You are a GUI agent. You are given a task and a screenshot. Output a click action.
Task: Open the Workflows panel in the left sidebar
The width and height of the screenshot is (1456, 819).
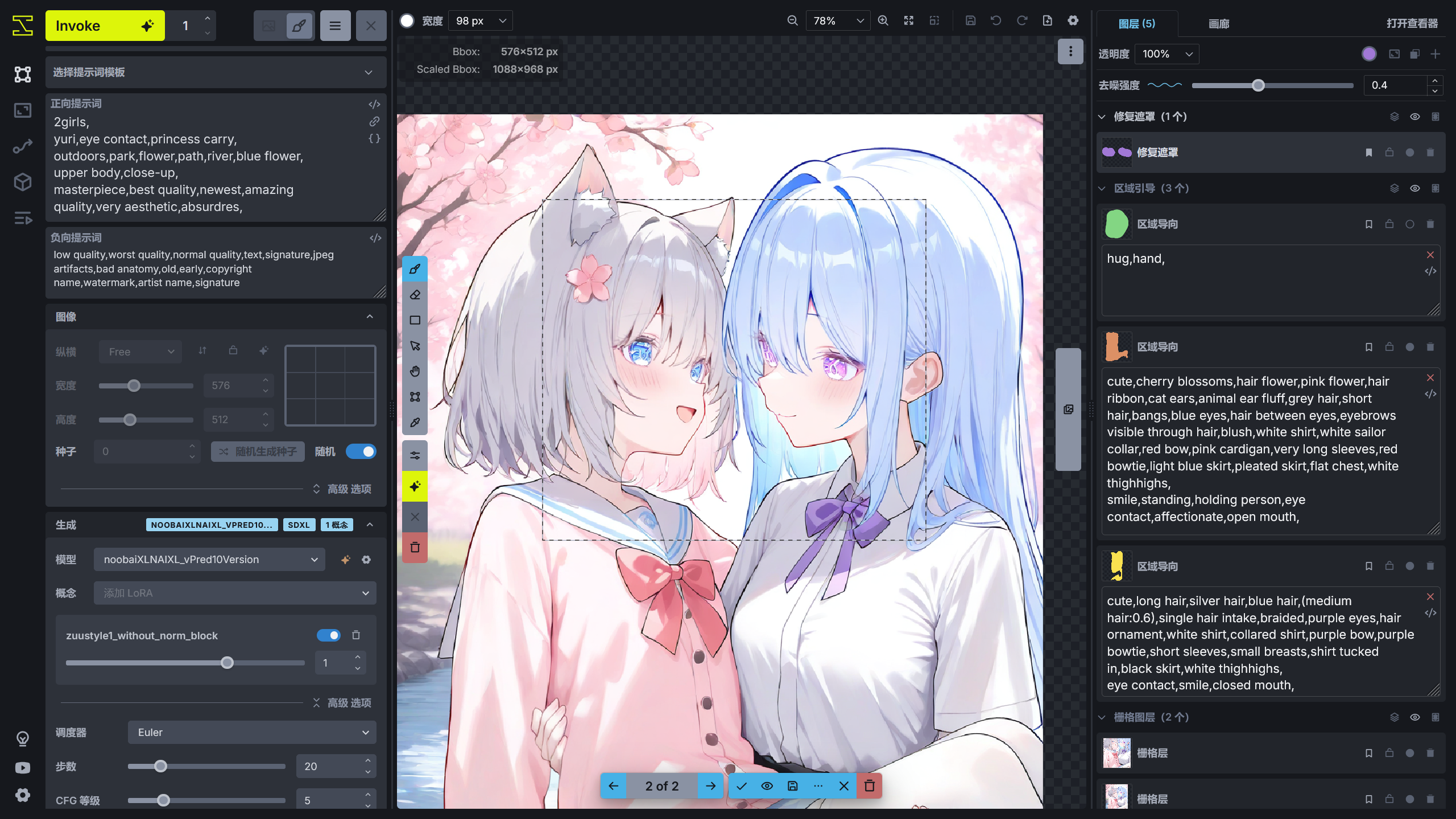22,145
